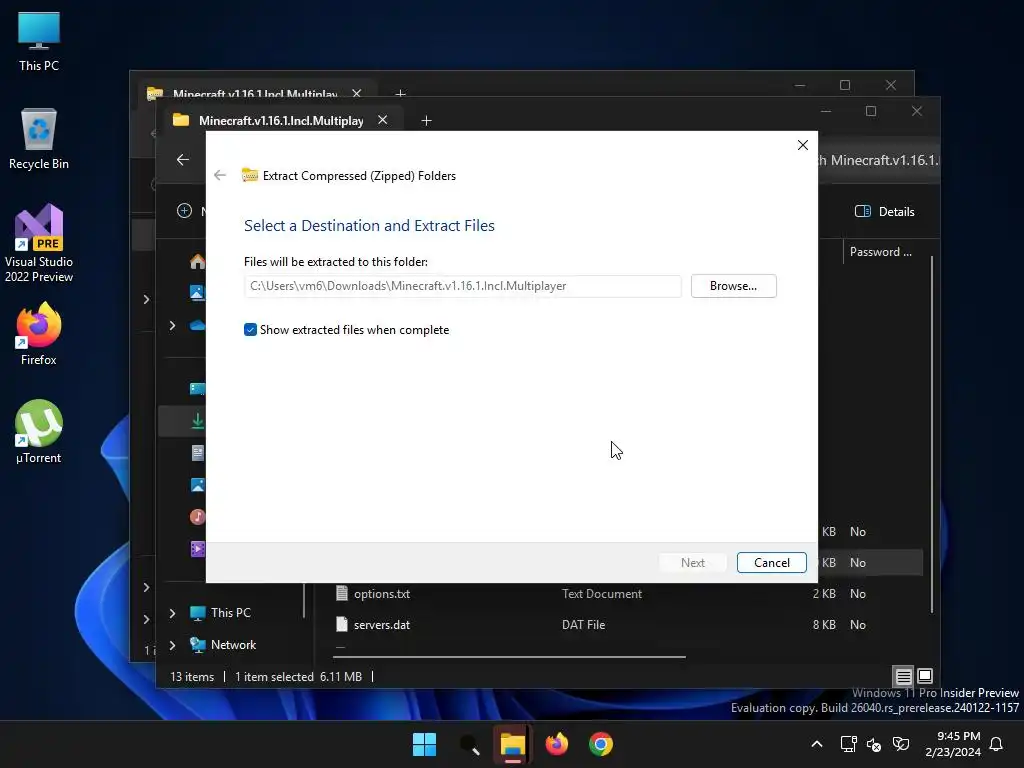Launch Visual Studio 2022 Preview shortcut

39,244
